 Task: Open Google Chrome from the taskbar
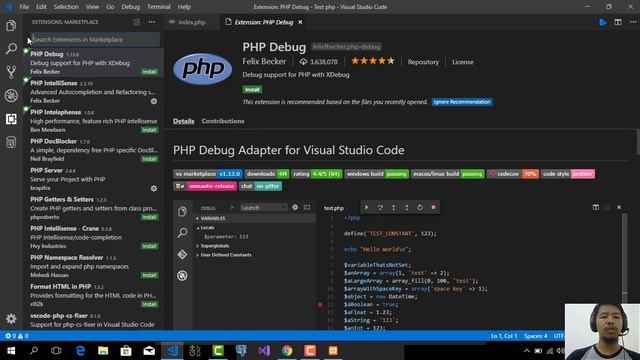click(287, 351)
